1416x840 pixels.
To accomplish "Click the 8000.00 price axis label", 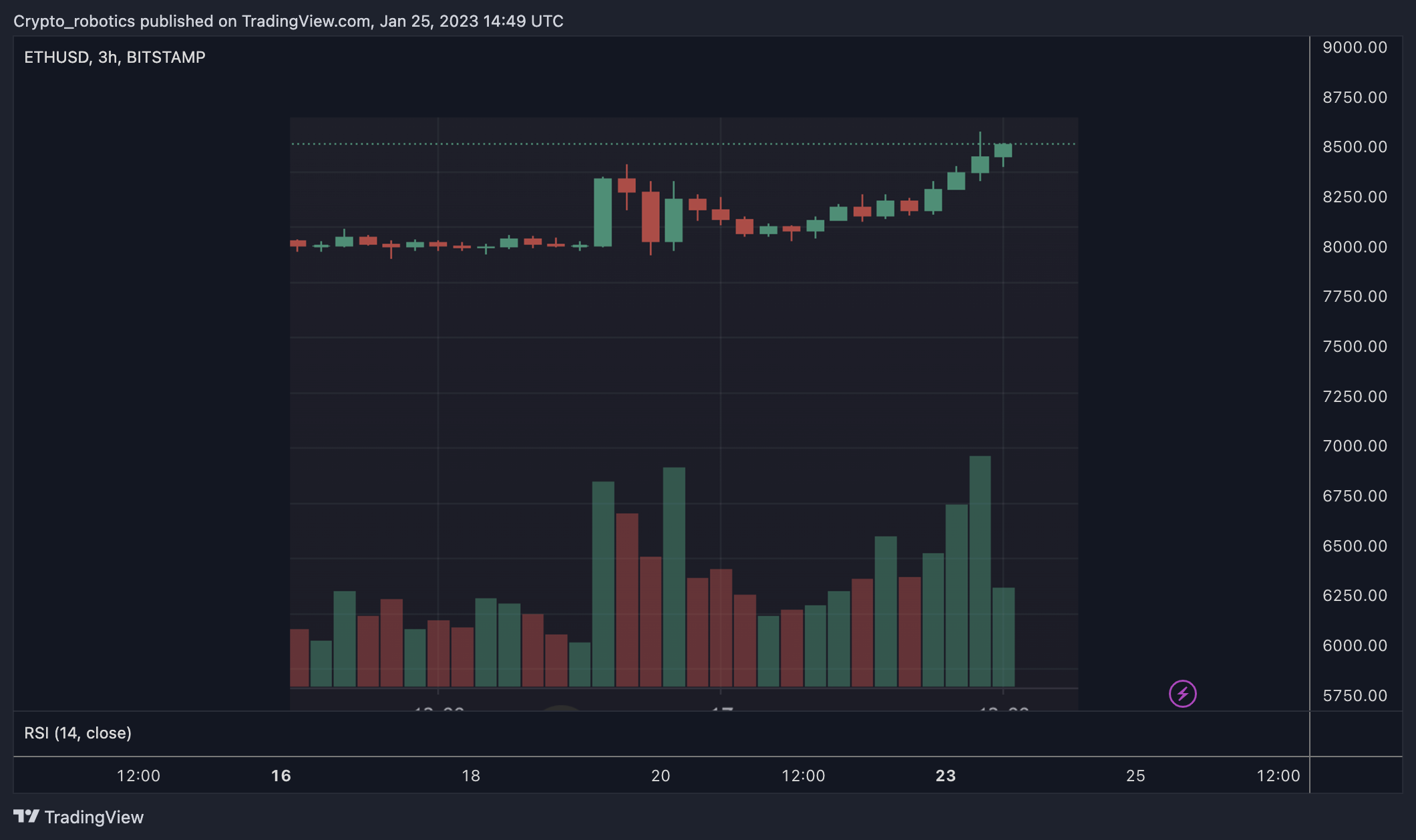I will [x=1355, y=247].
